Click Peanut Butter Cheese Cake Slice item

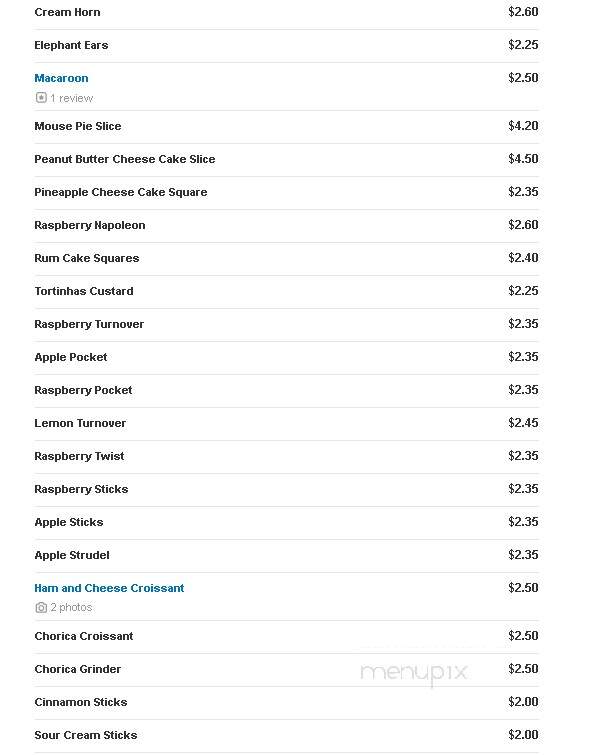[125, 159]
